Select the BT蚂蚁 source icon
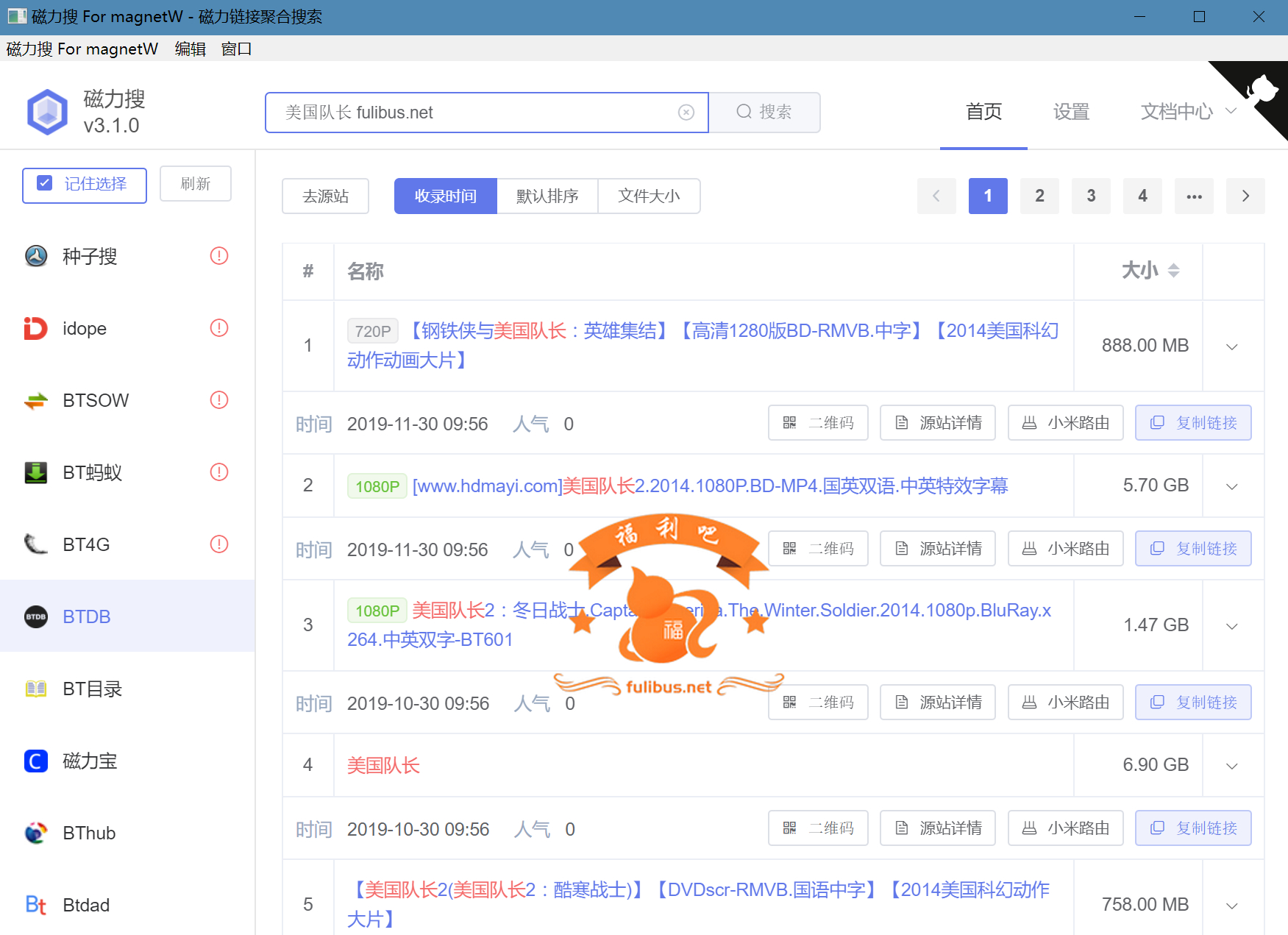Screen dimensions: 1288x935 [36, 472]
